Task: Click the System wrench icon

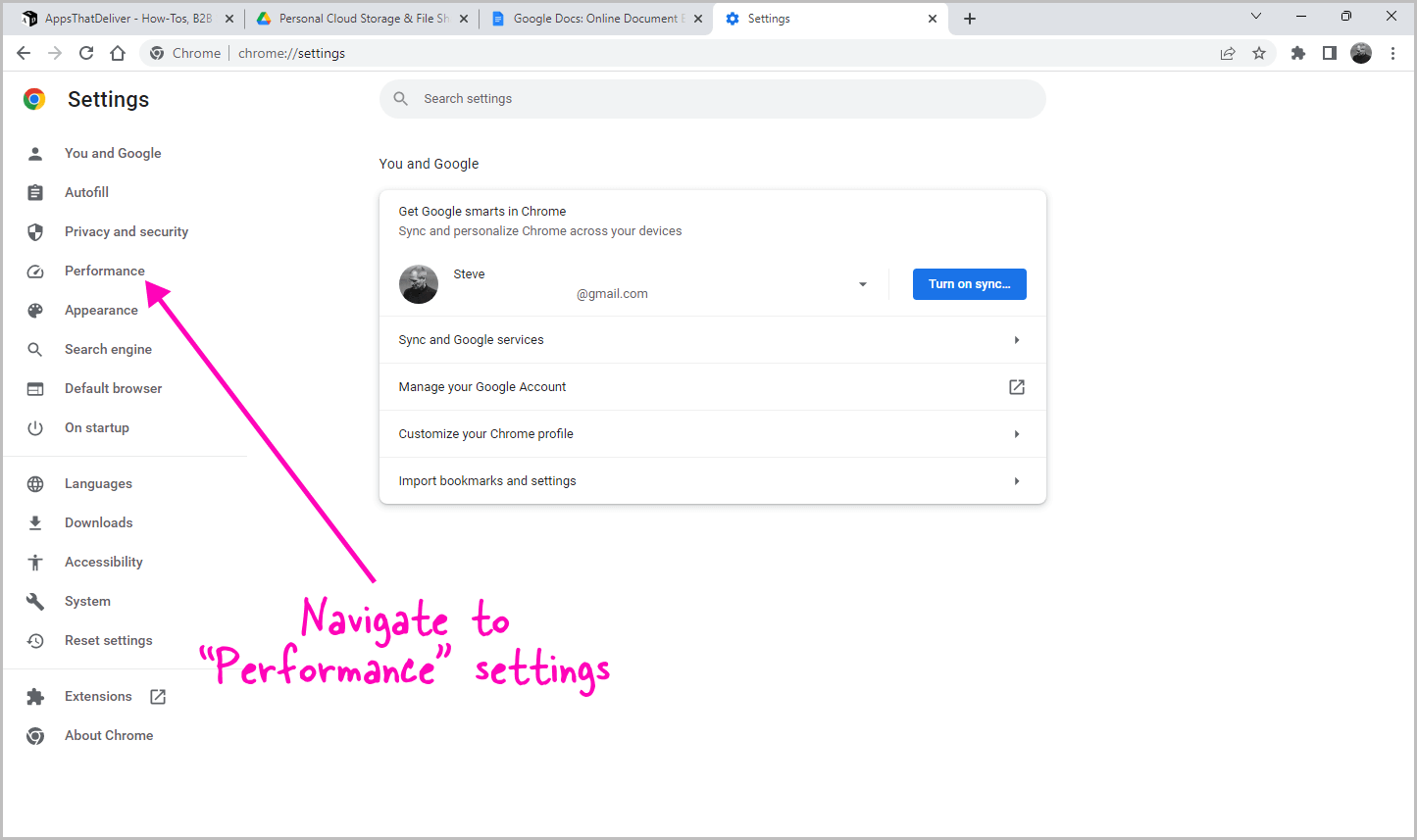Action: pyautogui.click(x=35, y=601)
